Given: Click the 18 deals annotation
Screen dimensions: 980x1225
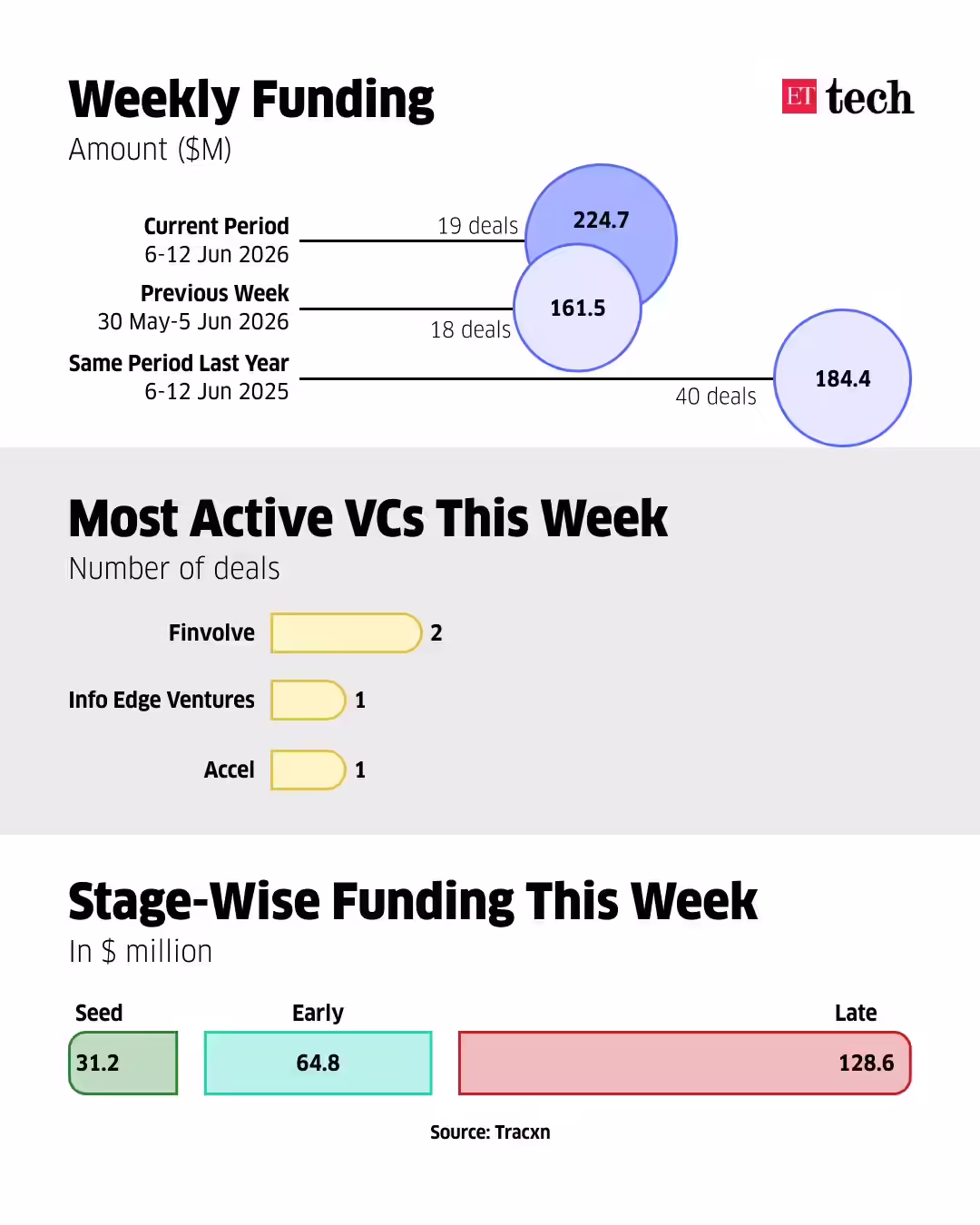Looking at the screenshot, I should pyautogui.click(x=471, y=330).
